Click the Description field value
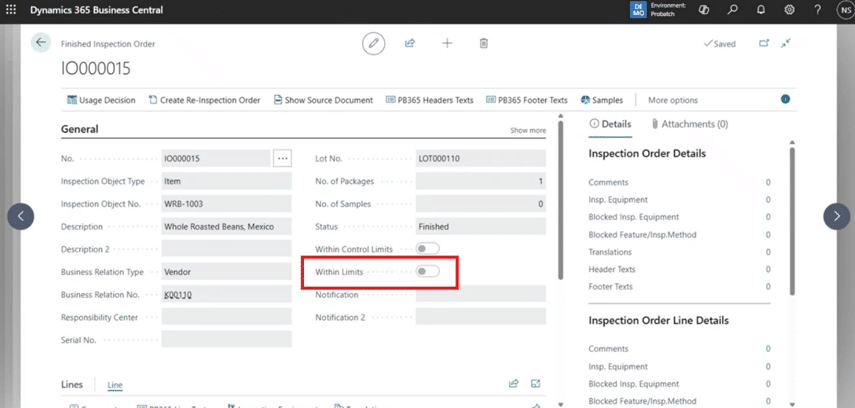Screen dimensions: 855x408 pyautogui.click(x=226, y=226)
